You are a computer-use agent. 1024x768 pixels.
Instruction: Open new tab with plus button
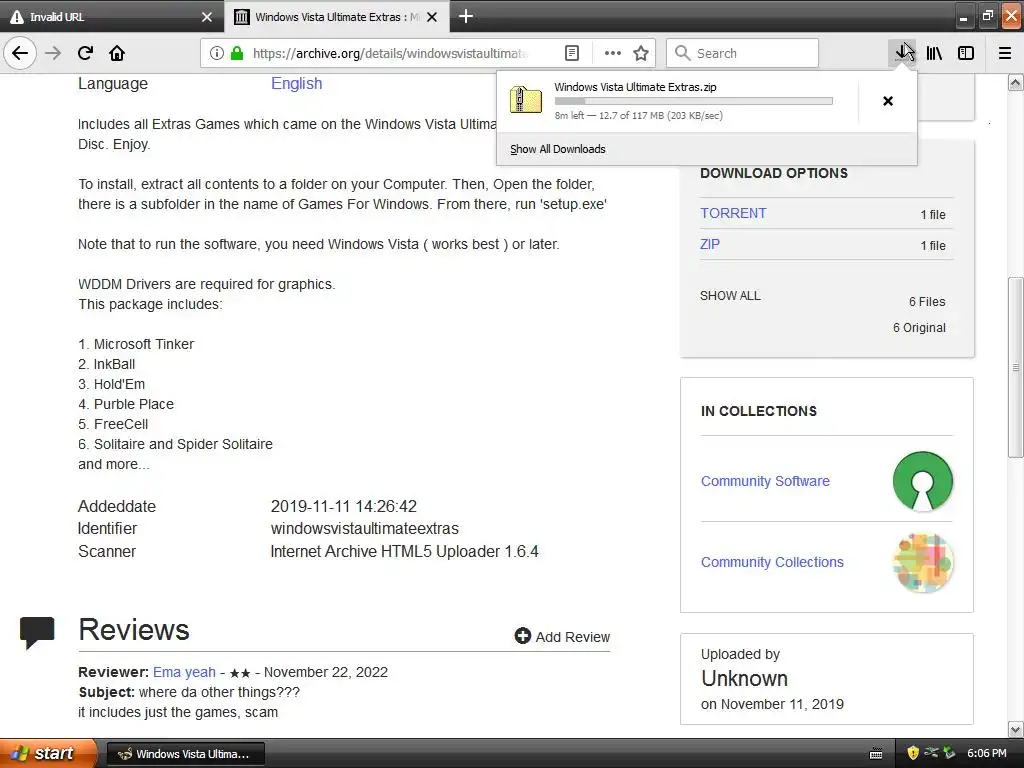click(x=466, y=16)
